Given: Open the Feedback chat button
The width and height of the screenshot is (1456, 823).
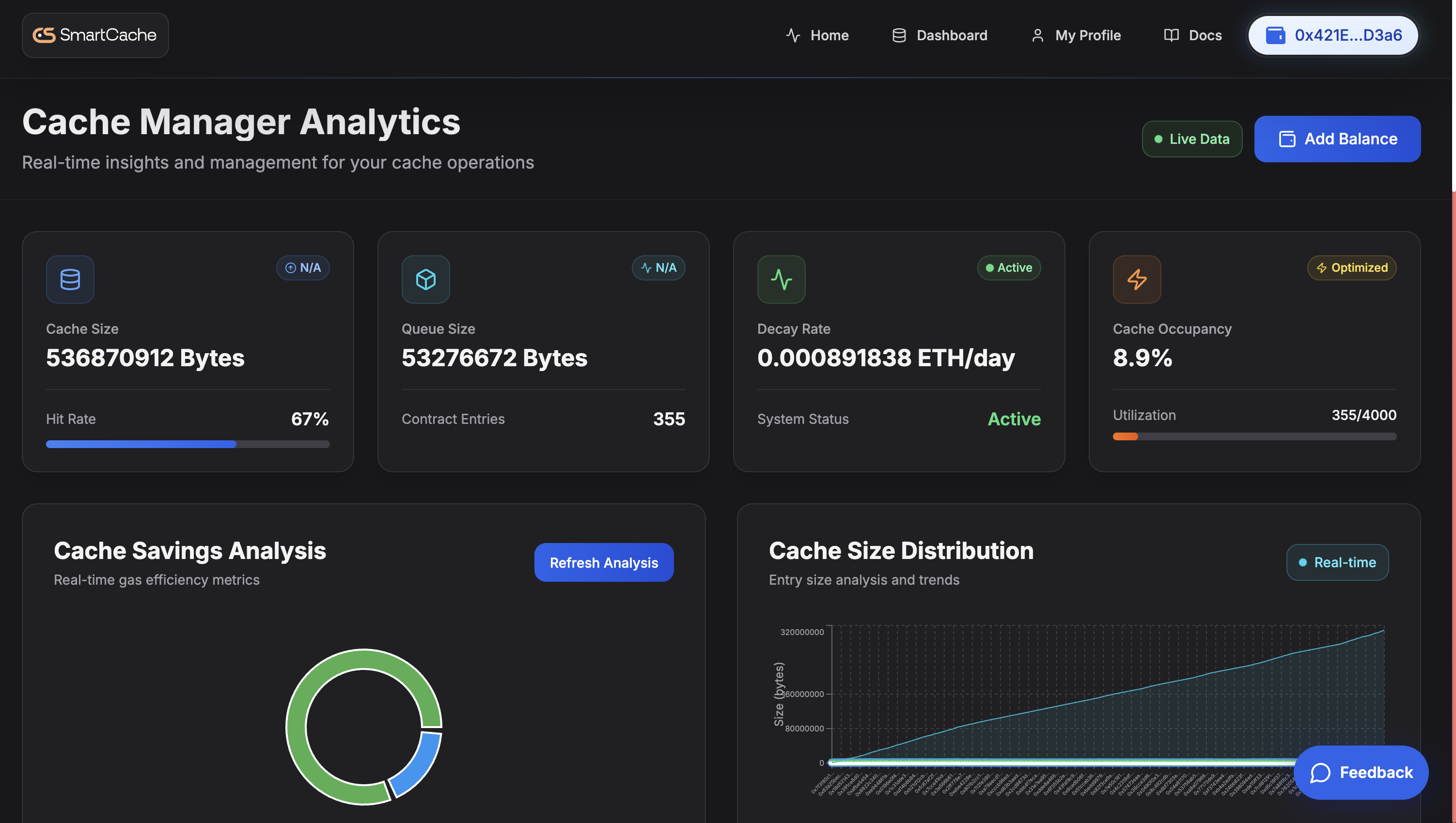Looking at the screenshot, I should tap(1361, 772).
